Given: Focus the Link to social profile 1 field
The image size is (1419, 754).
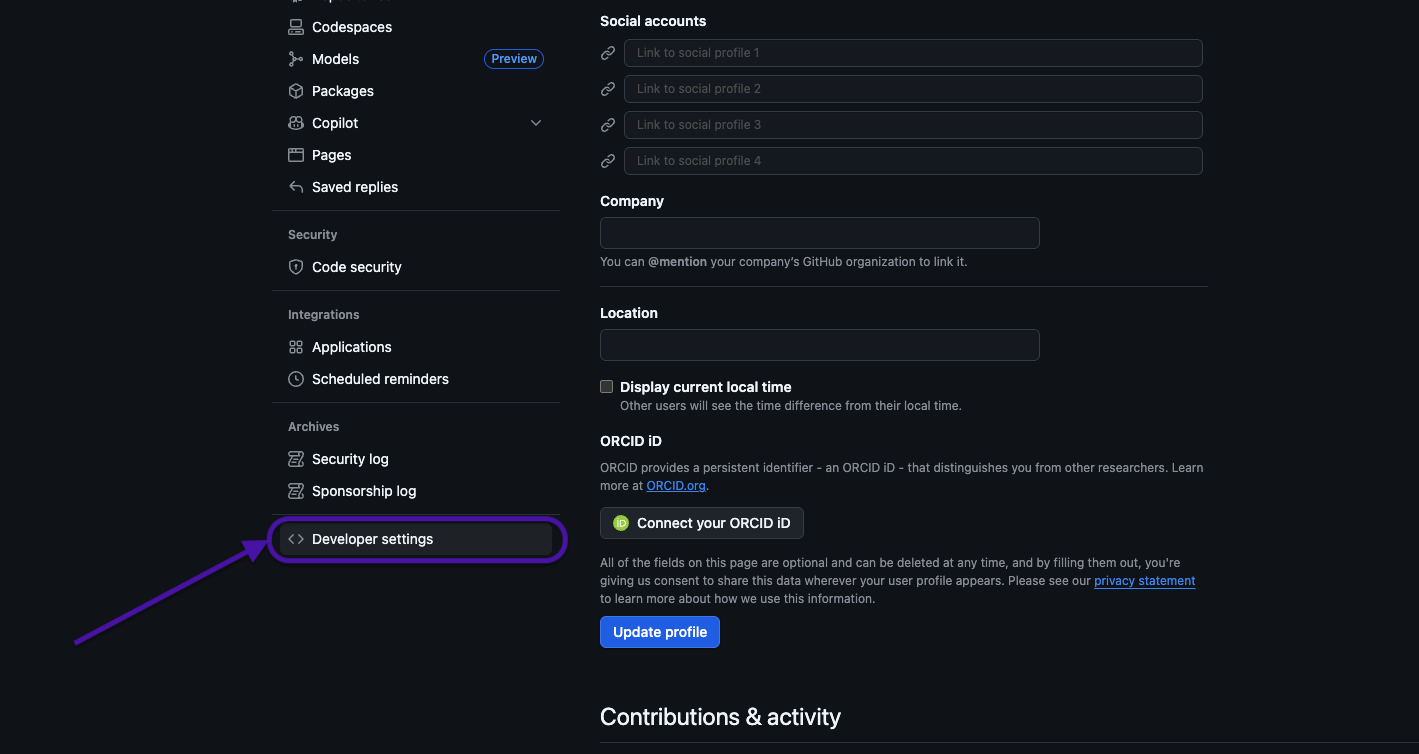Looking at the screenshot, I should pos(913,53).
